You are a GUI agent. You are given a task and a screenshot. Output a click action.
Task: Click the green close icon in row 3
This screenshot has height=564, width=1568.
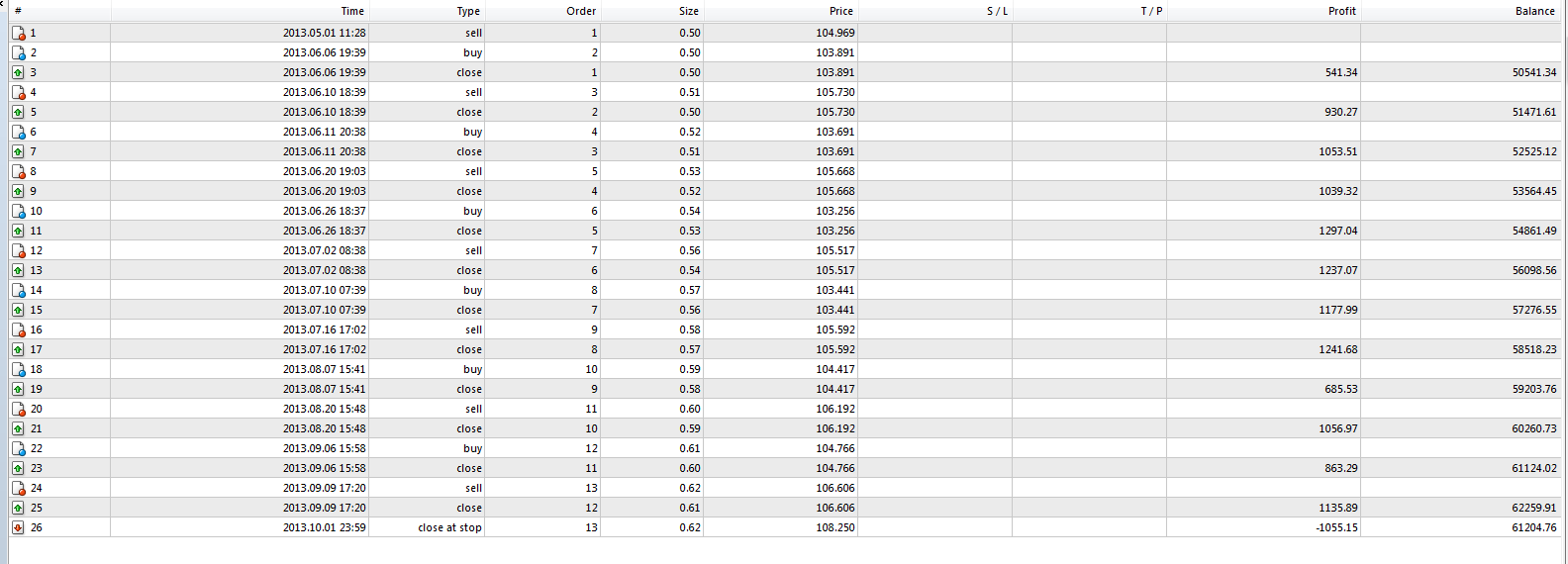[x=18, y=72]
